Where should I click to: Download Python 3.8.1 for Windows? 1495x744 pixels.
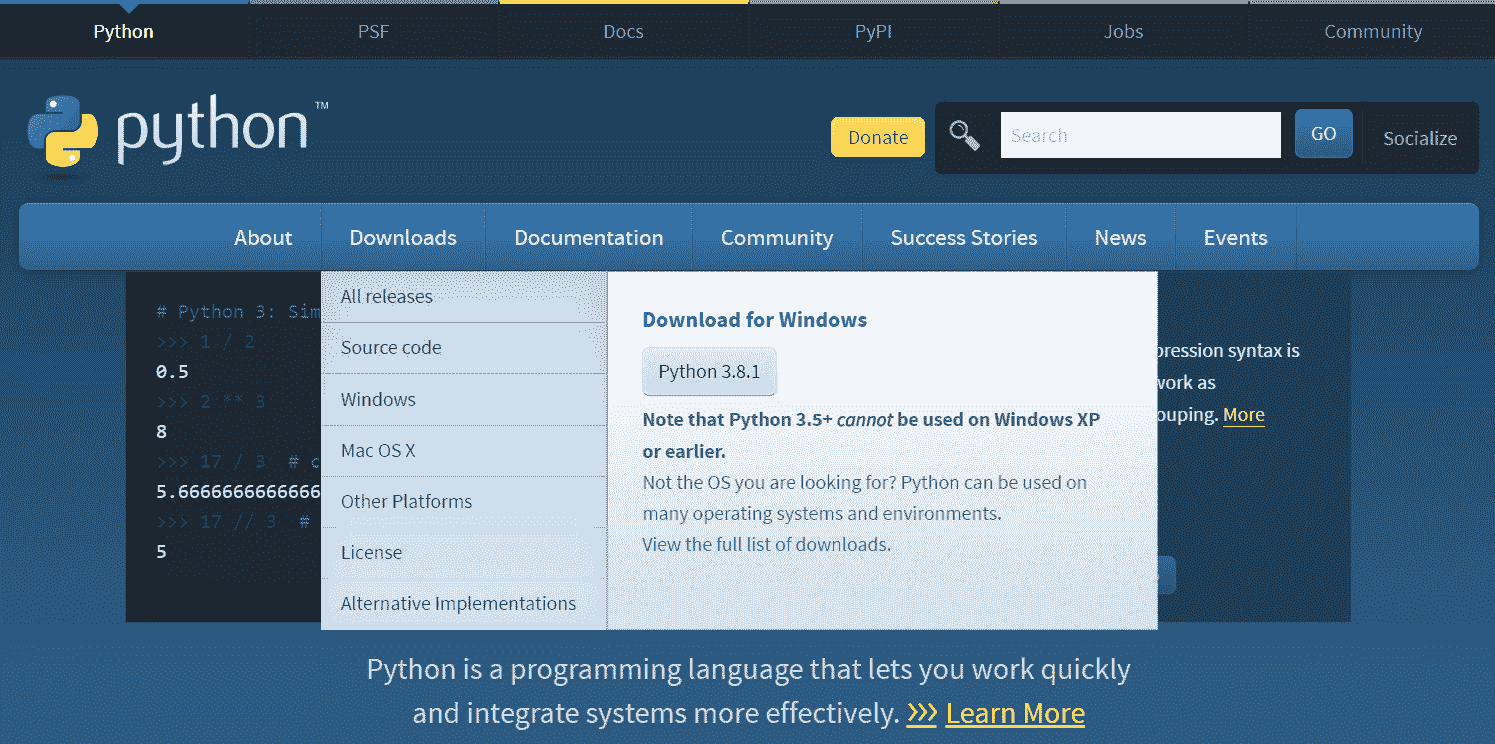(x=709, y=371)
